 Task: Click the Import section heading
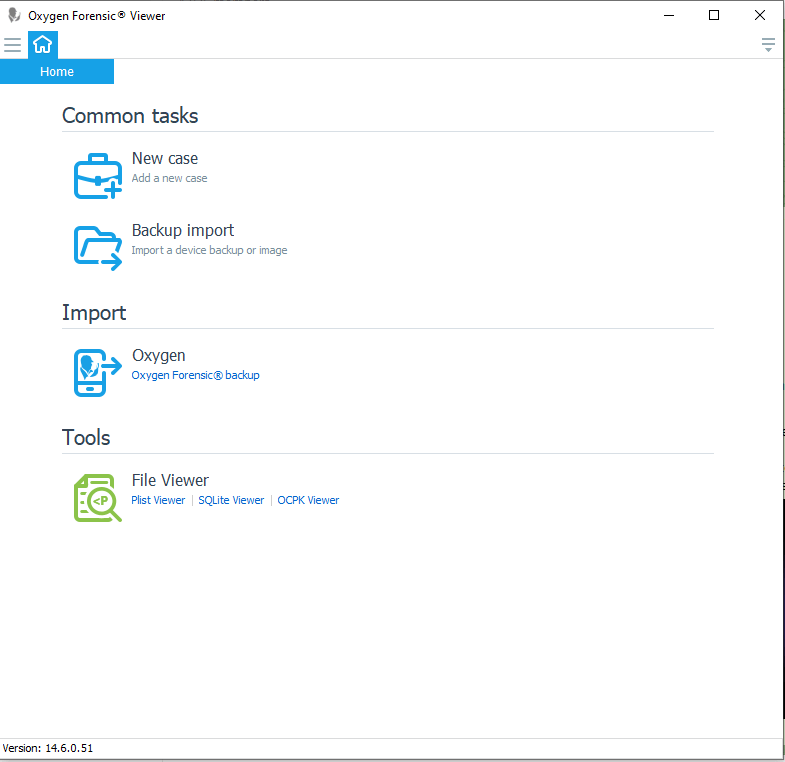[94, 313]
